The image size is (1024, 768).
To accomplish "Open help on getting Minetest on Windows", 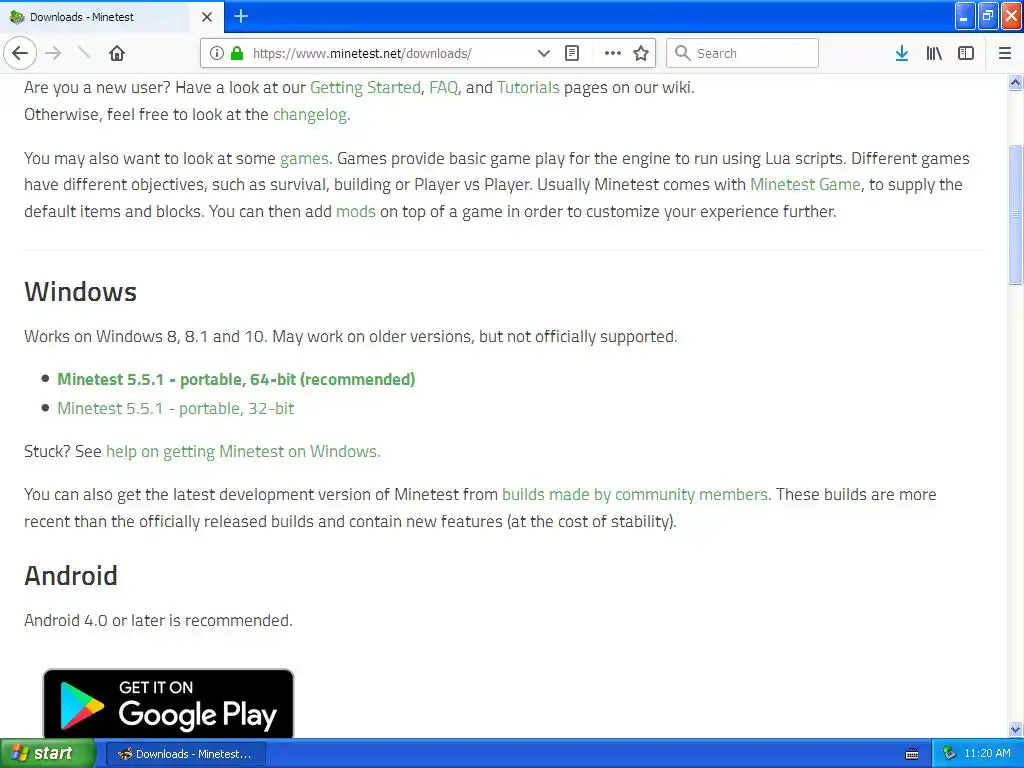I will [243, 451].
